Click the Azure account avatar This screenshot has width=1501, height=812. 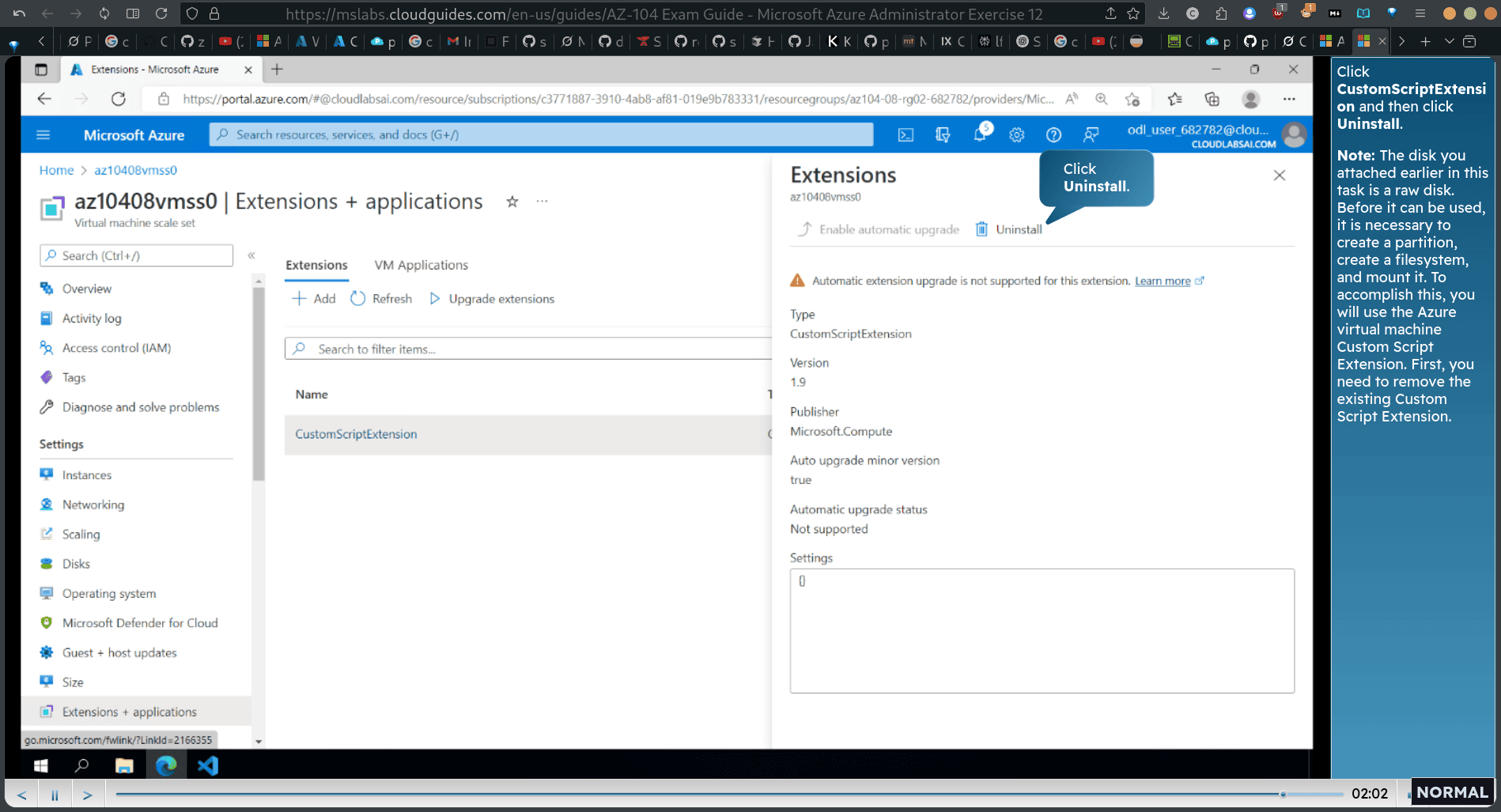(1295, 135)
